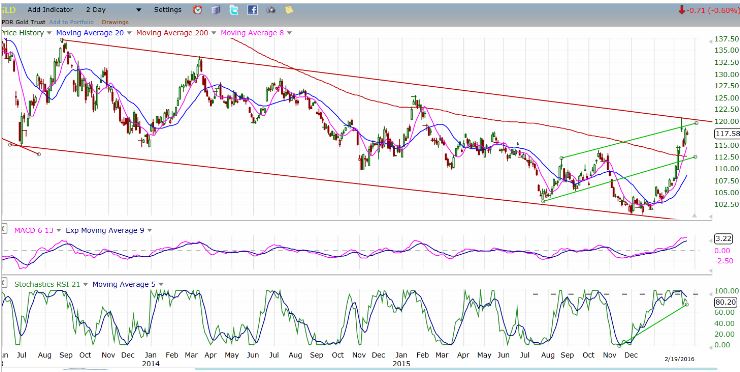This screenshot has width=740, height=372.
Task: Click the Drawings link
Action: [115, 22]
